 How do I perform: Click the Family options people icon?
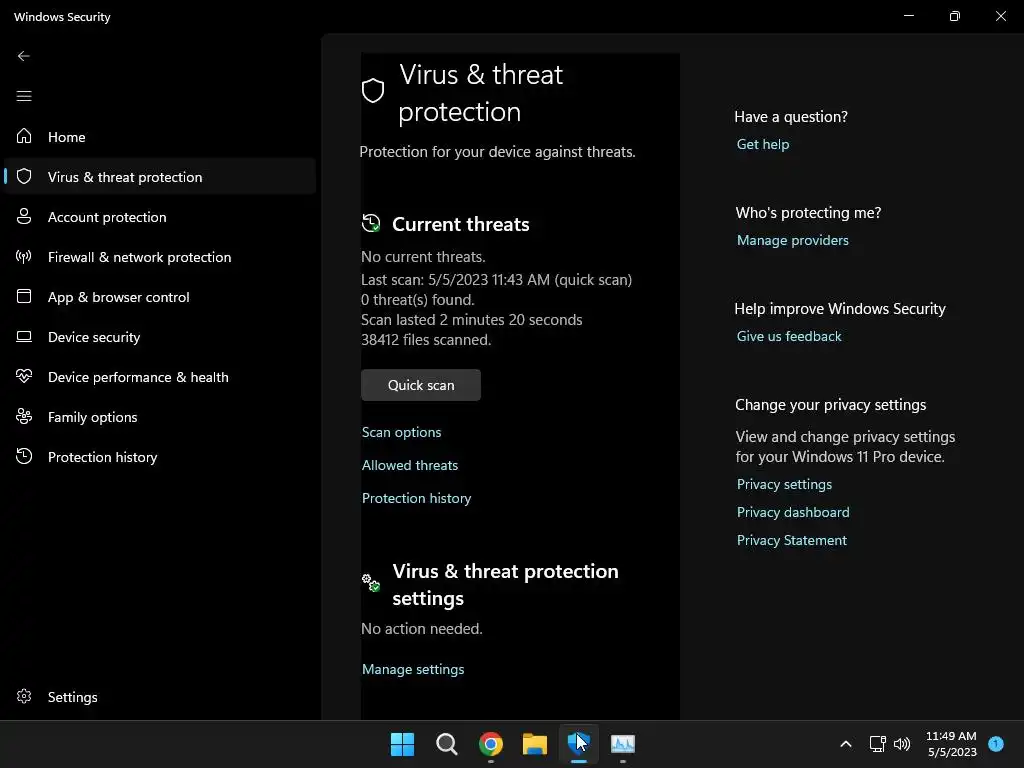pos(24,416)
